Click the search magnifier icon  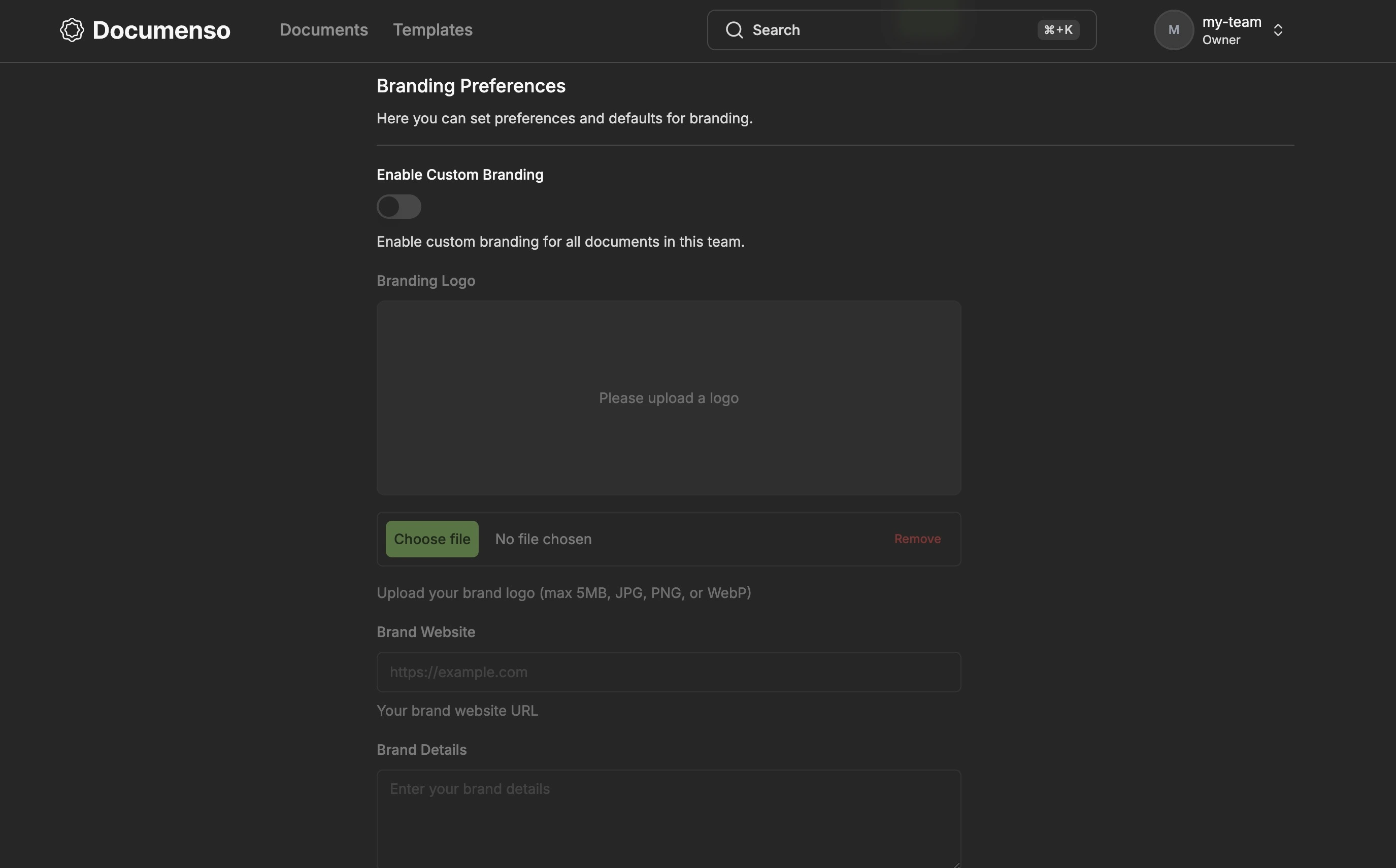(734, 30)
